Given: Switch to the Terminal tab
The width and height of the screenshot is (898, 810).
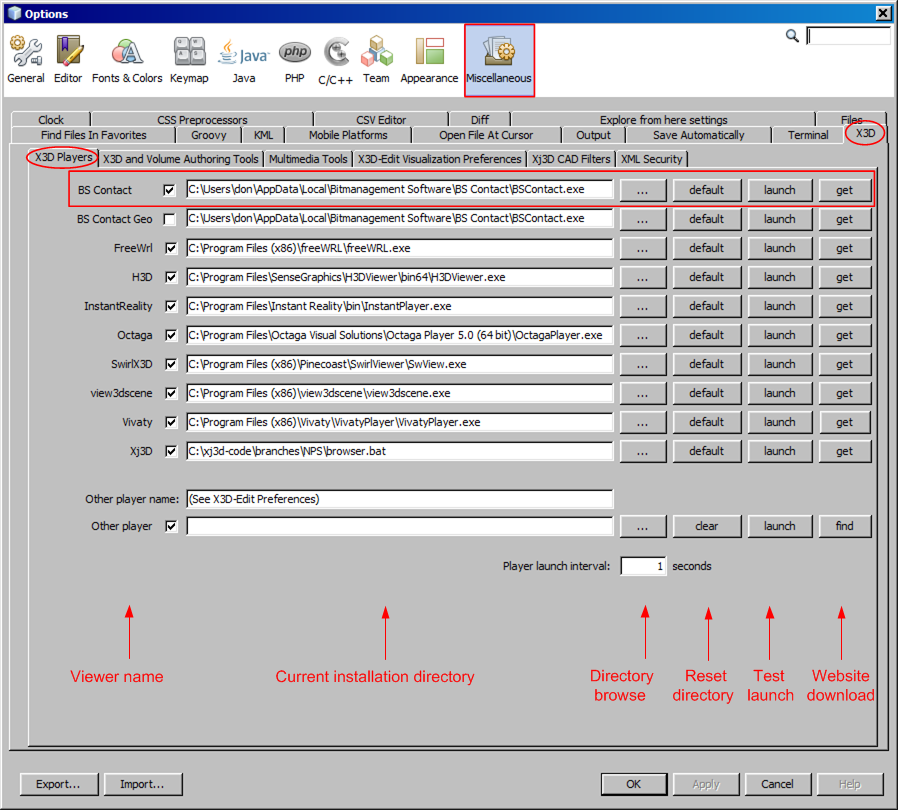Looking at the screenshot, I should pyautogui.click(x=808, y=135).
